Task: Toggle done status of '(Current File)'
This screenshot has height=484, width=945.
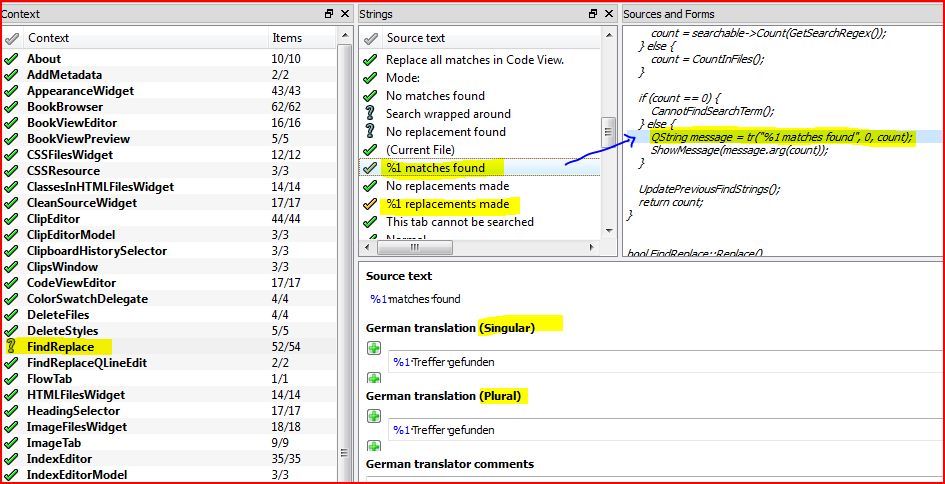Action: coord(370,149)
